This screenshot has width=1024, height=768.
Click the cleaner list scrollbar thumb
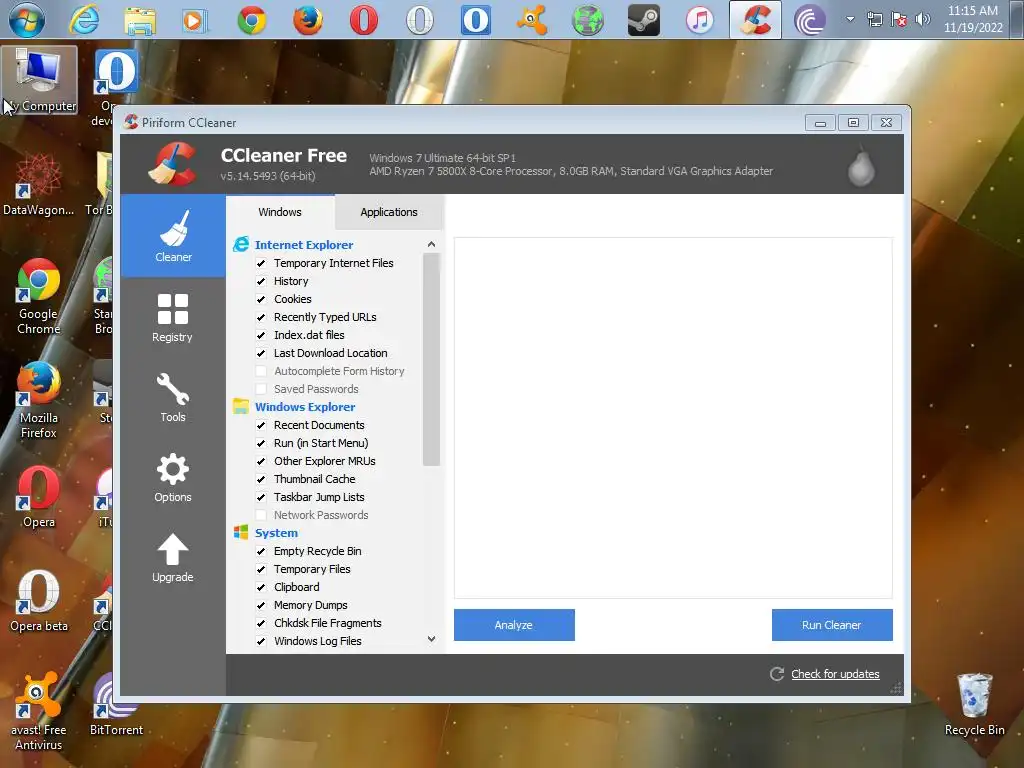(x=431, y=360)
